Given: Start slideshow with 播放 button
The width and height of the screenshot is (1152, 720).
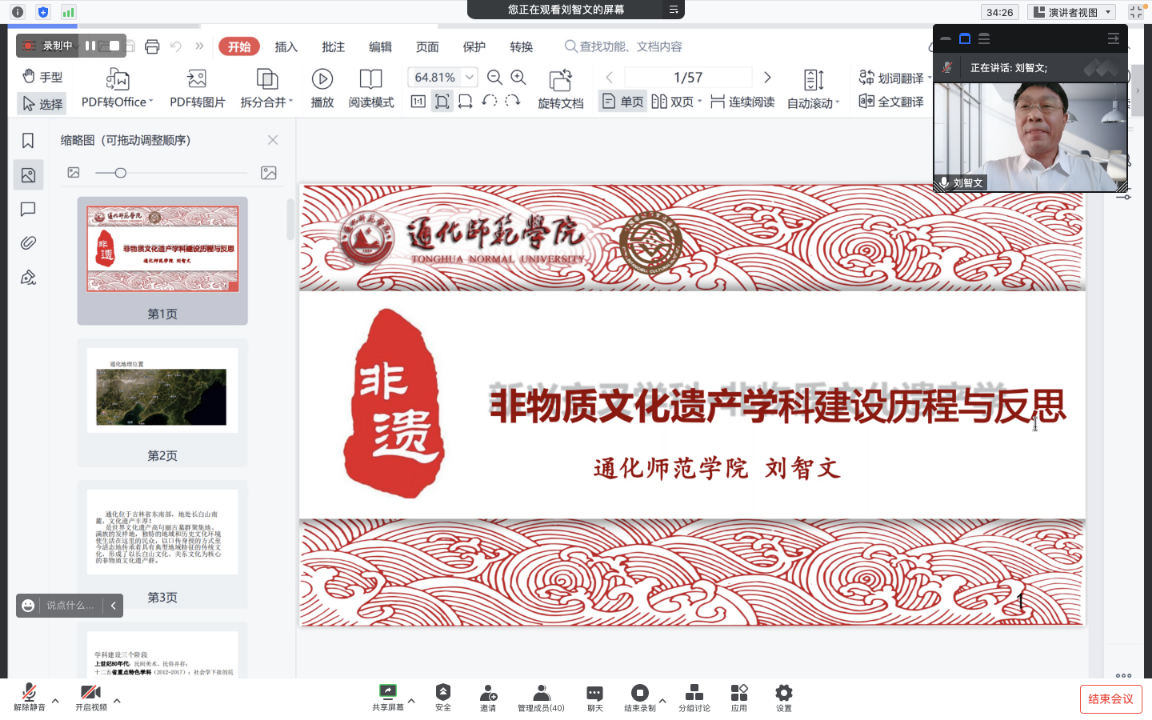Looking at the screenshot, I should click(322, 88).
